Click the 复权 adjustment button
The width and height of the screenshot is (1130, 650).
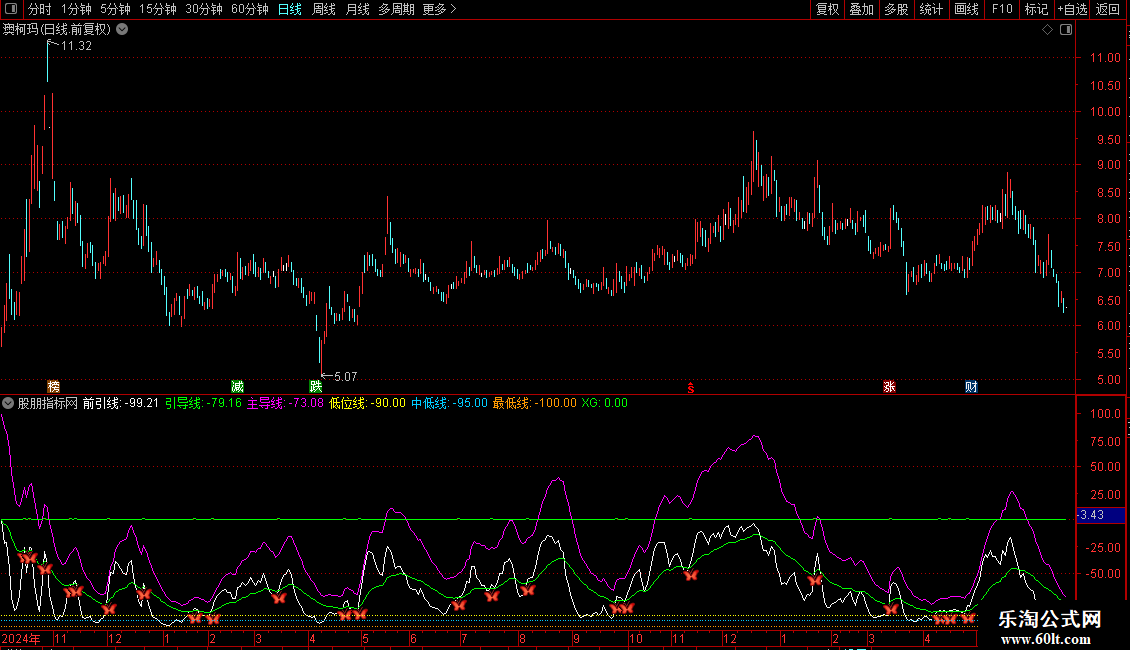click(x=827, y=9)
